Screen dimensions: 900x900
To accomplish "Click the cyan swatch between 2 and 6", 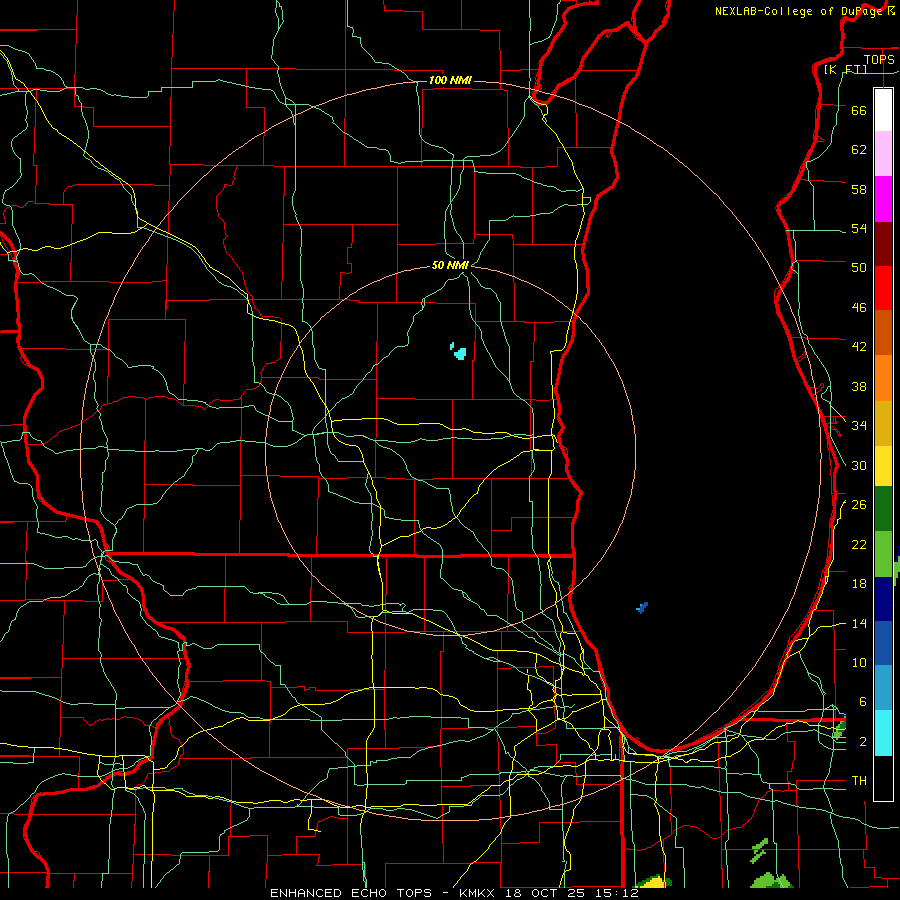I will coord(883,733).
